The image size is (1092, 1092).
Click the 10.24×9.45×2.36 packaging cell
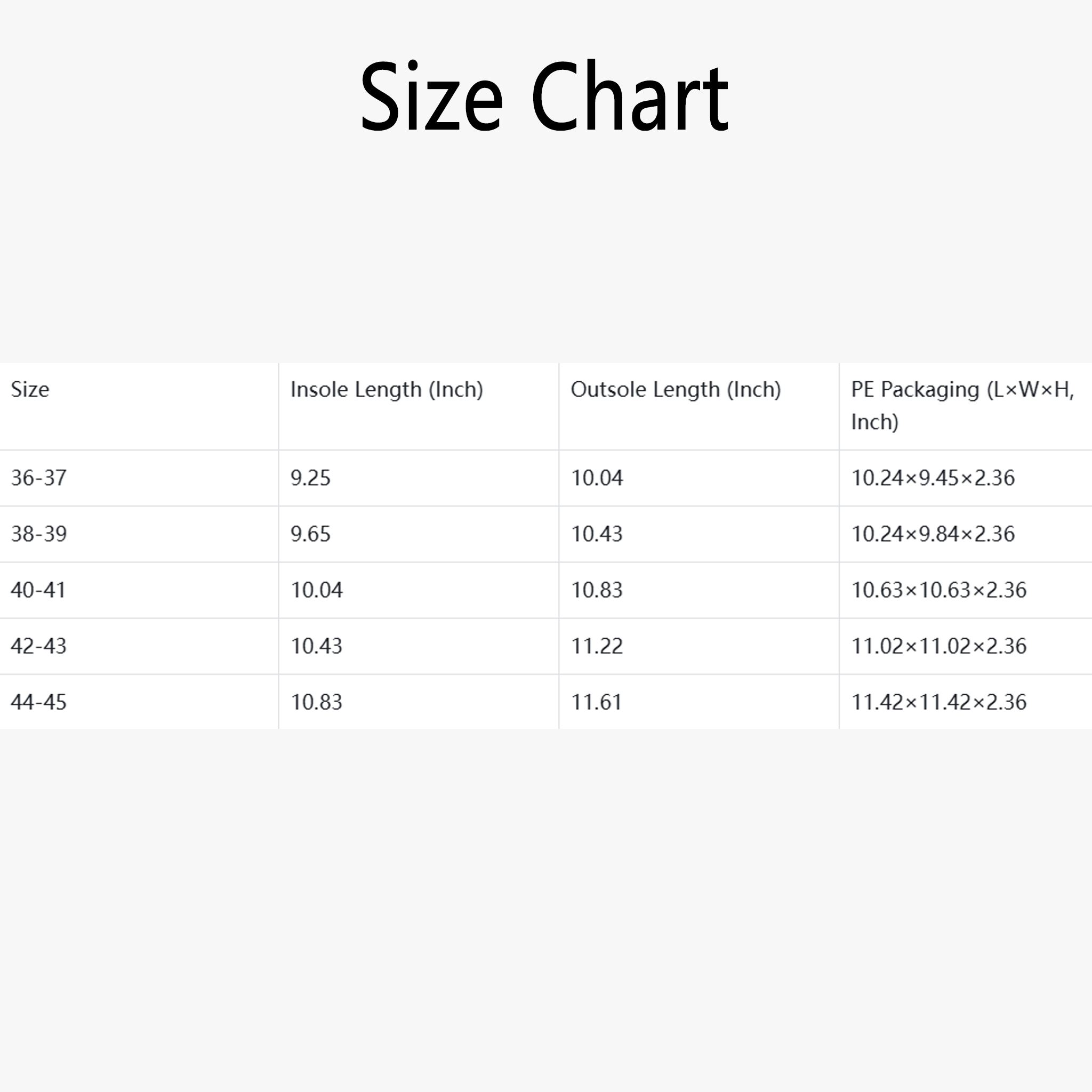tap(933, 478)
